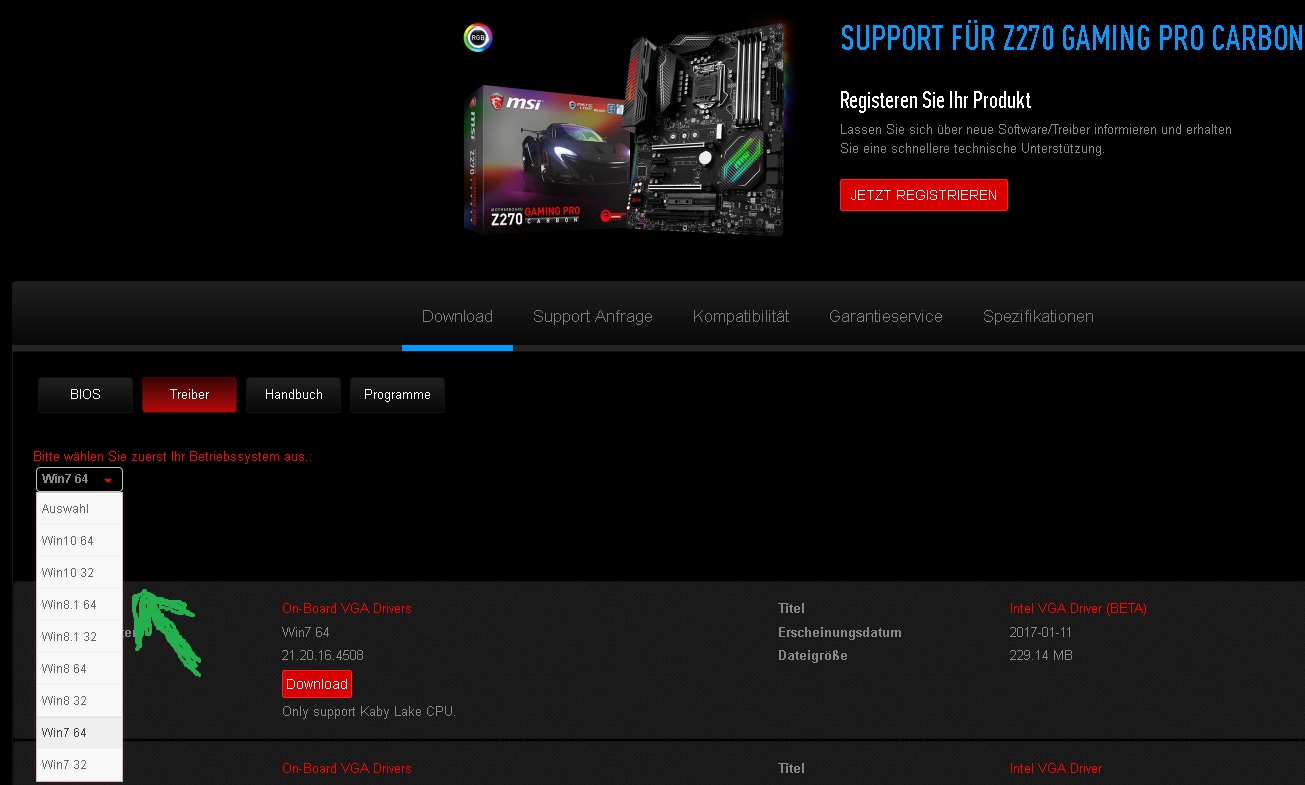Click the Bitte wählen Sie Betriebssystem prompt text
Image resolution: width=1305 pixels, height=785 pixels.
tap(173, 456)
